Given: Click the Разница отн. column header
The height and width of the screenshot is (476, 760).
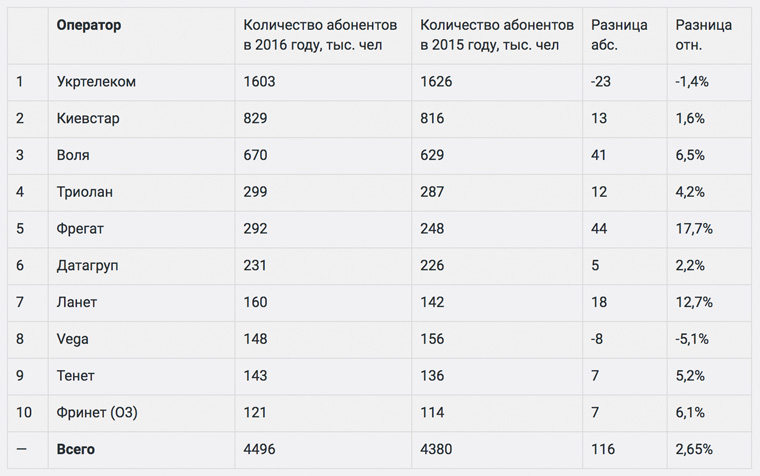Looking at the screenshot, I should 703,35.
